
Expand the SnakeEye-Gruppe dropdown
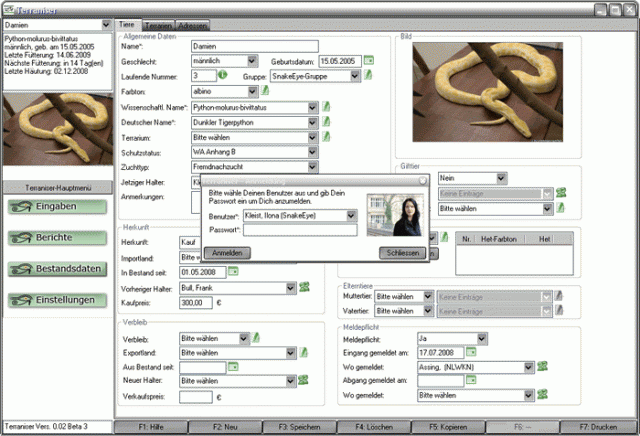(x=355, y=76)
